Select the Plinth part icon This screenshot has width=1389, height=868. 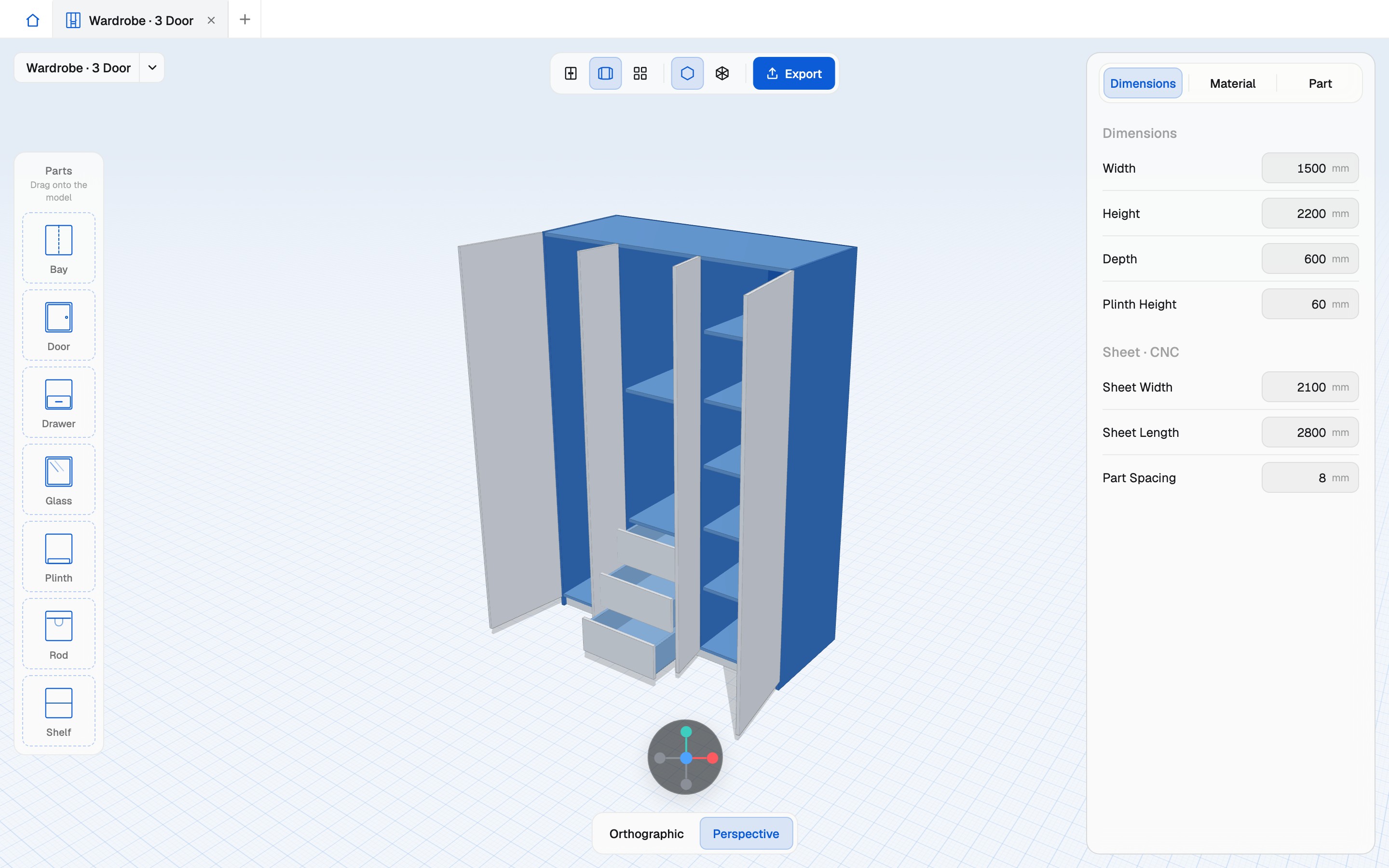(x=58, y=557)
